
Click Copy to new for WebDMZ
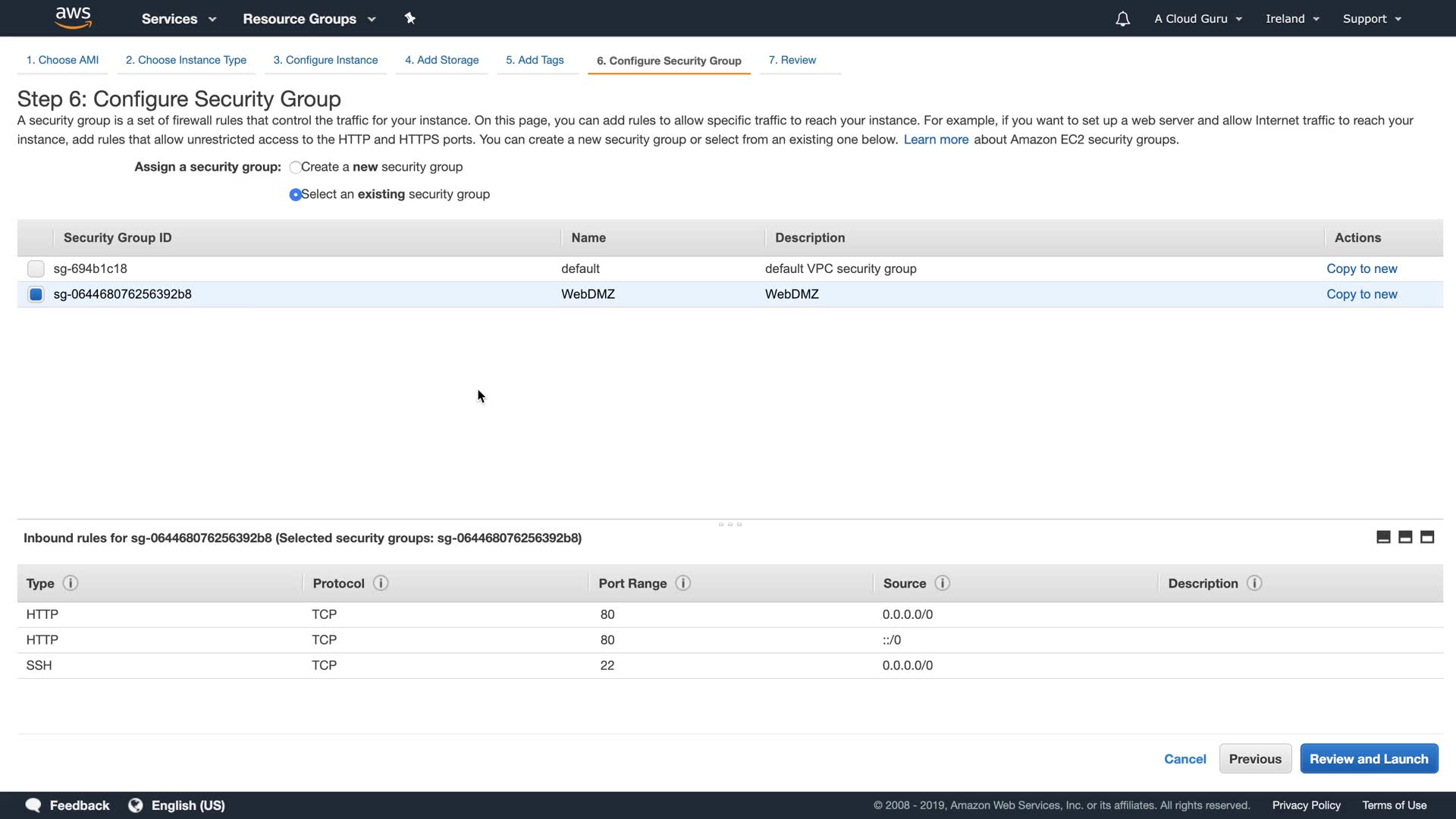(x=1361, y=294)
